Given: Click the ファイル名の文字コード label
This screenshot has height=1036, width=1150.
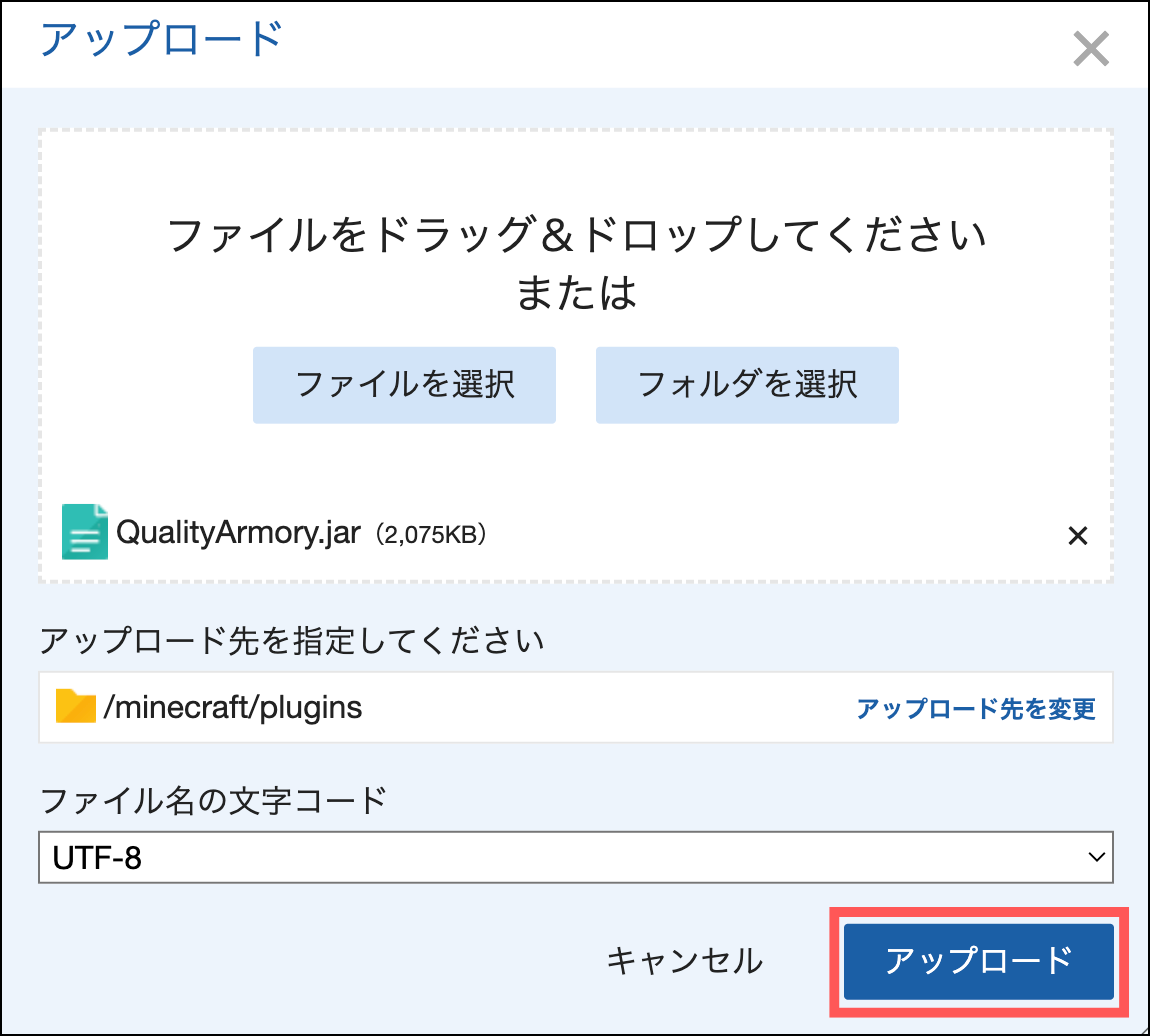Looking at the screenshot, I should pyautogui.click(x=213, y=800).
